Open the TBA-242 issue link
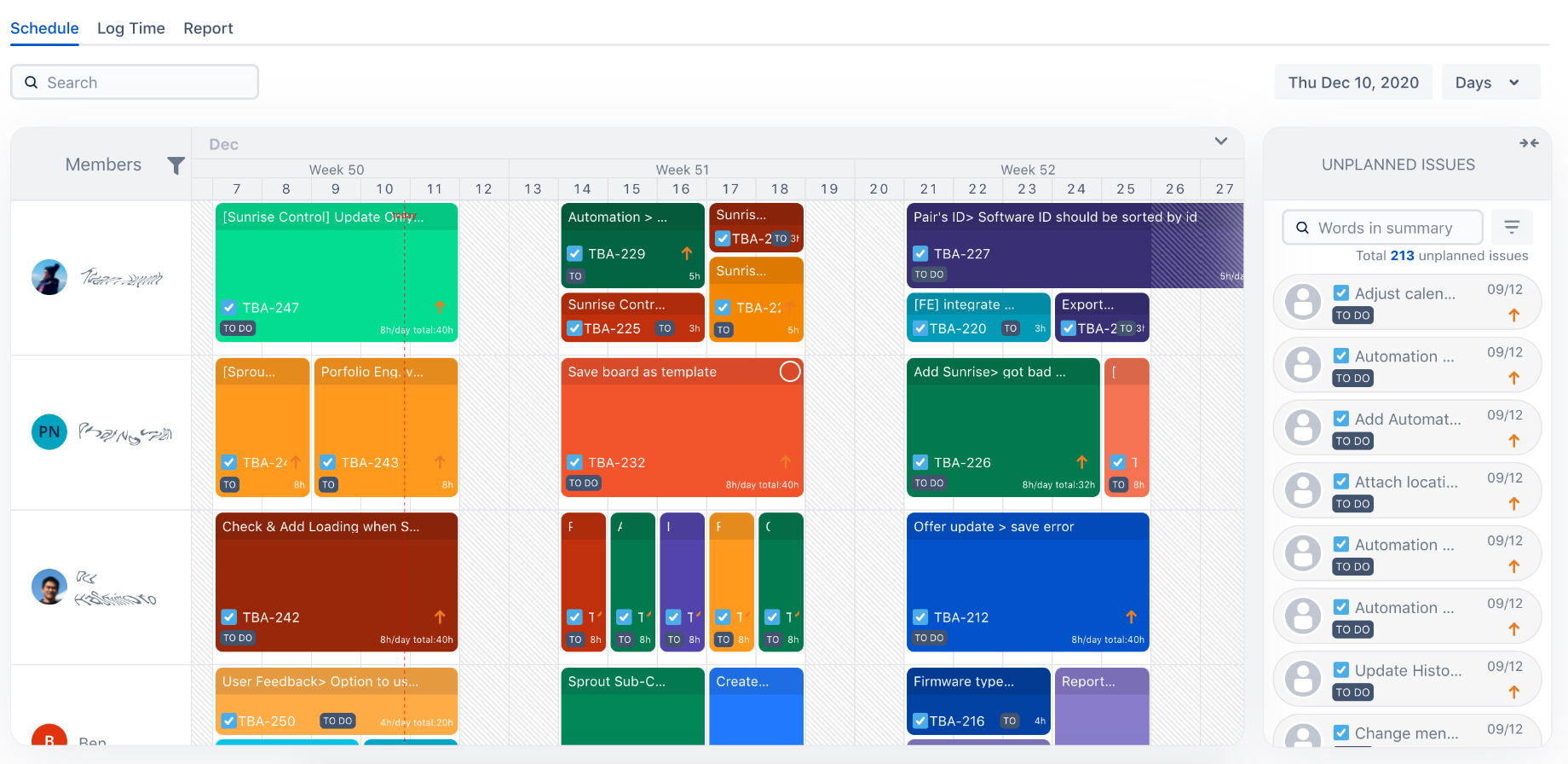This screenshot has width=1568, height=764. (x=271, y=617)
